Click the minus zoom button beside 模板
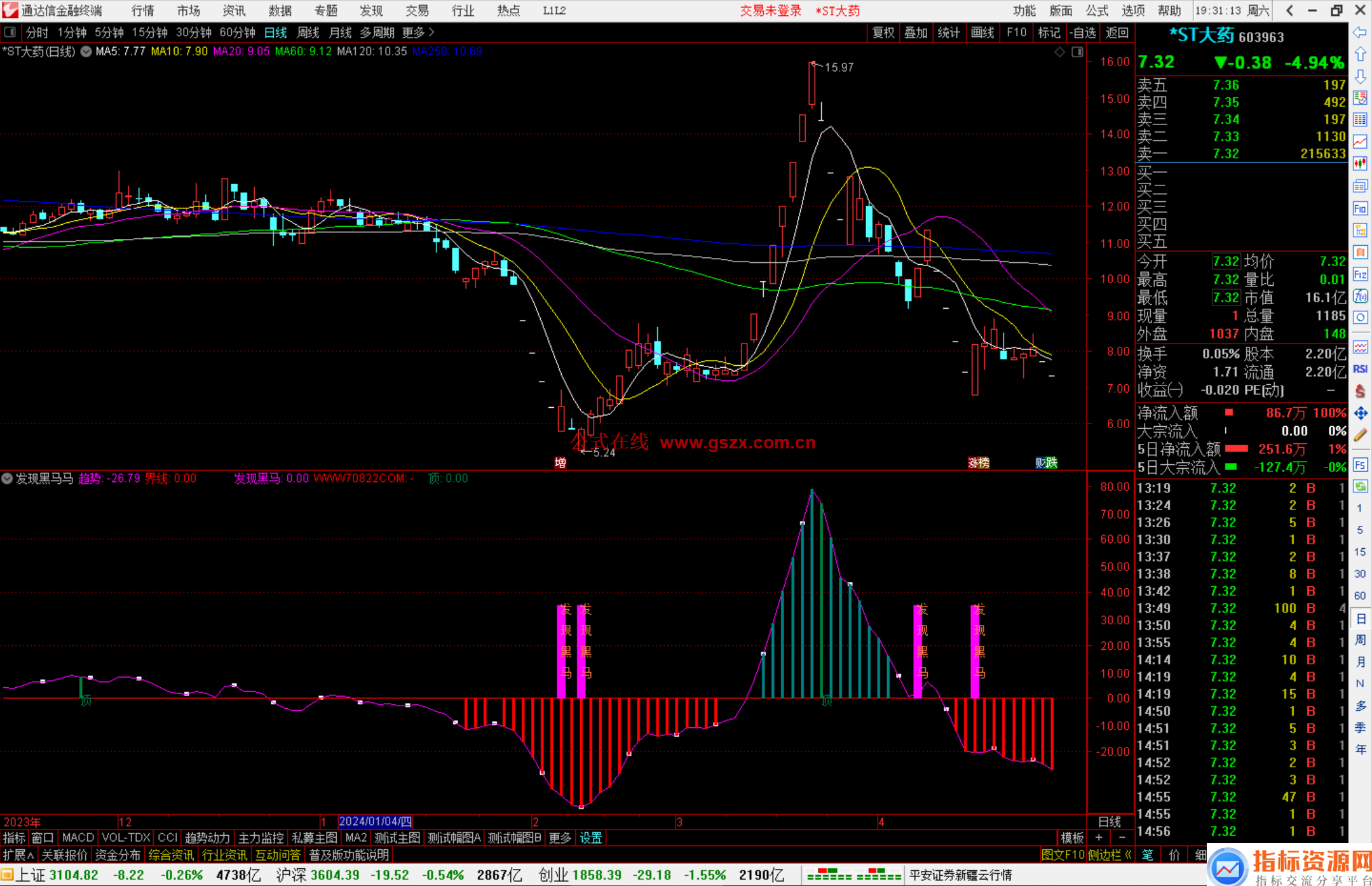This screenshot has width=1372, height=886. (1122, 838)
